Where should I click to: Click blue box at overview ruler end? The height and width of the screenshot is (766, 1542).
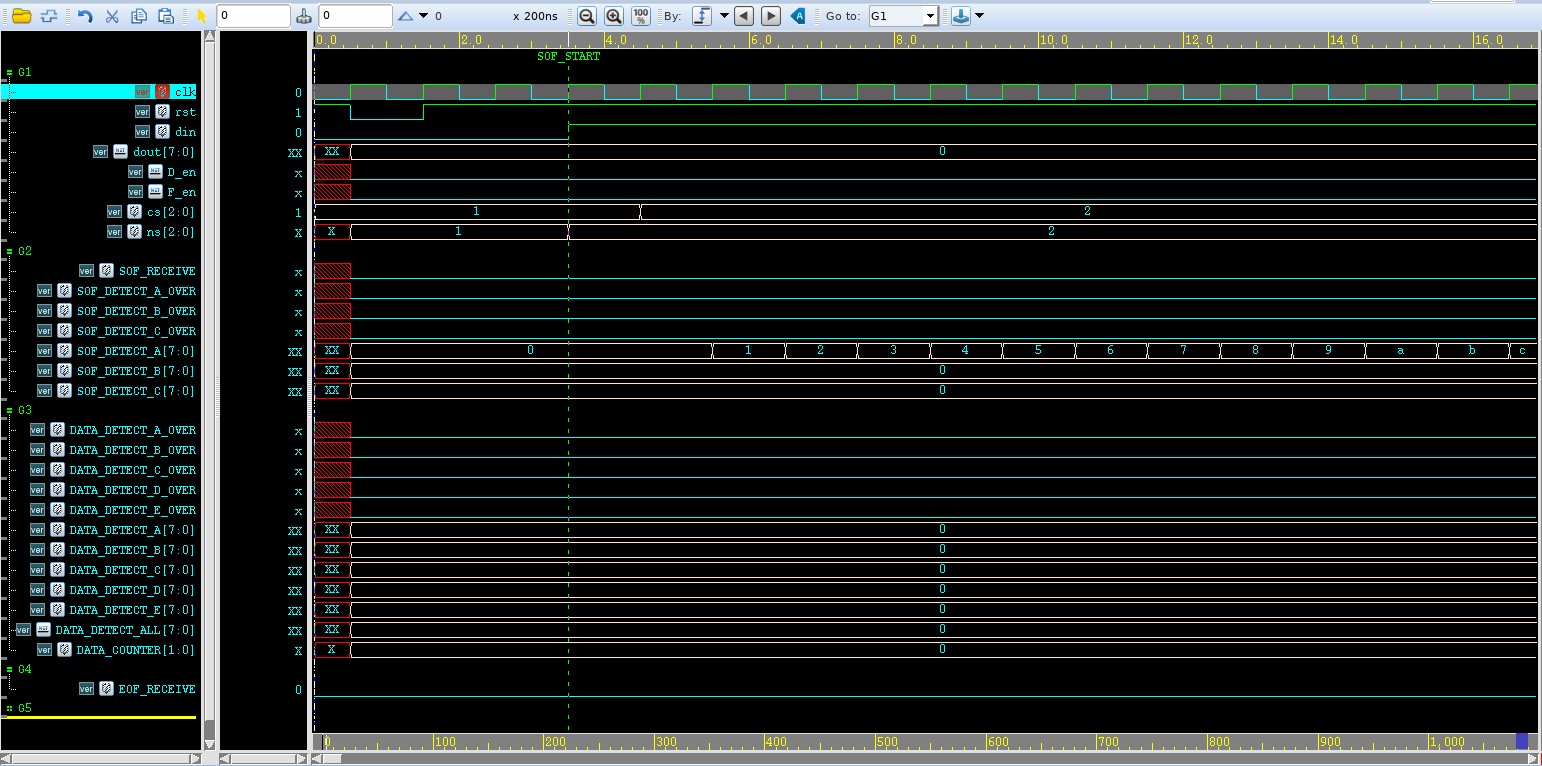[x=1522, y=741]
